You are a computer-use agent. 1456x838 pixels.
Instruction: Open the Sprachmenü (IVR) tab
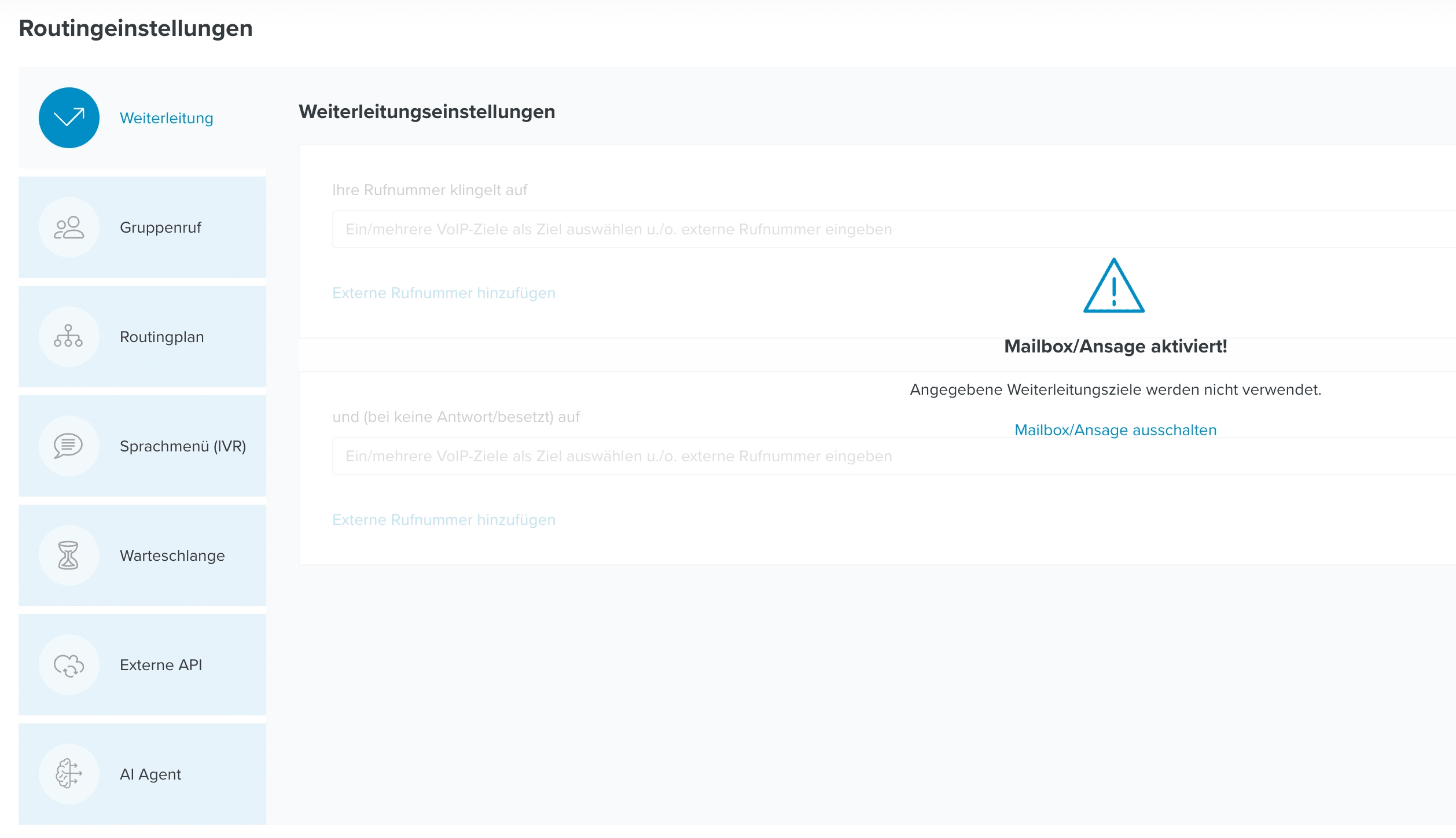(x=182, y=446)
